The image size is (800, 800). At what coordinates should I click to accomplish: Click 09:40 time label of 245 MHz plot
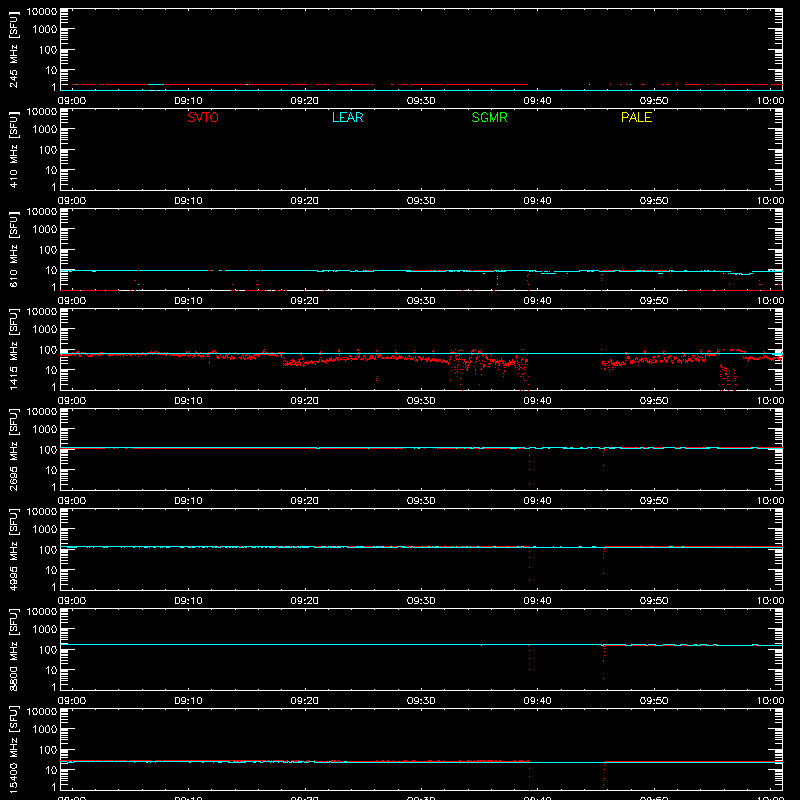(537, 101)
